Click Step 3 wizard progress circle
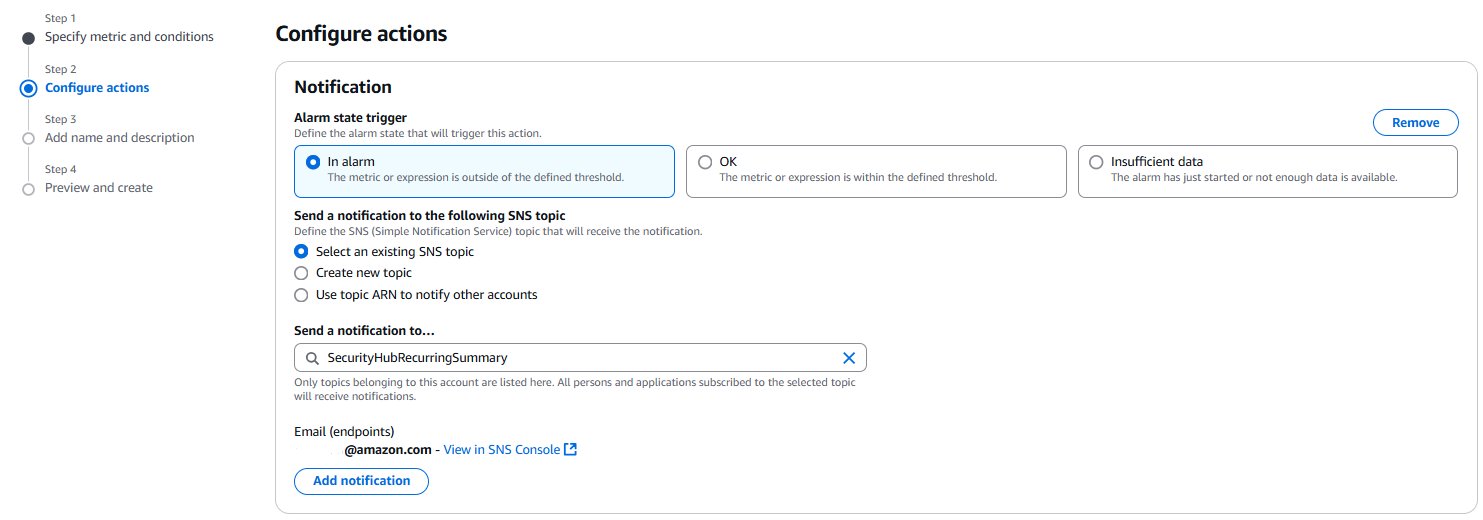 click(28, 138)
